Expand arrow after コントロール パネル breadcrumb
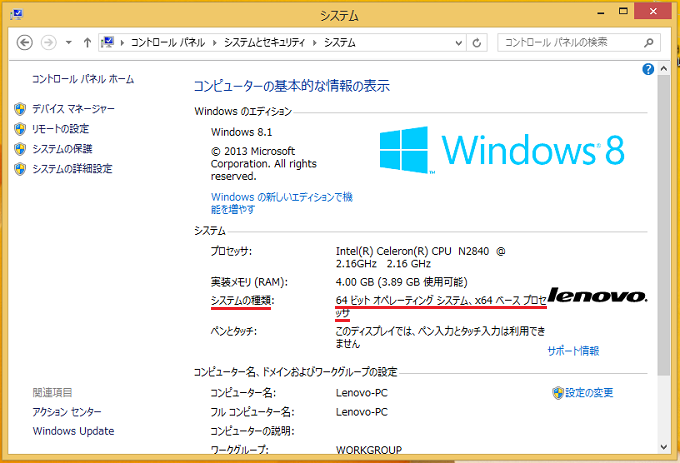The width and height of the screenshot is (680, 463). [x=214, y=42]
